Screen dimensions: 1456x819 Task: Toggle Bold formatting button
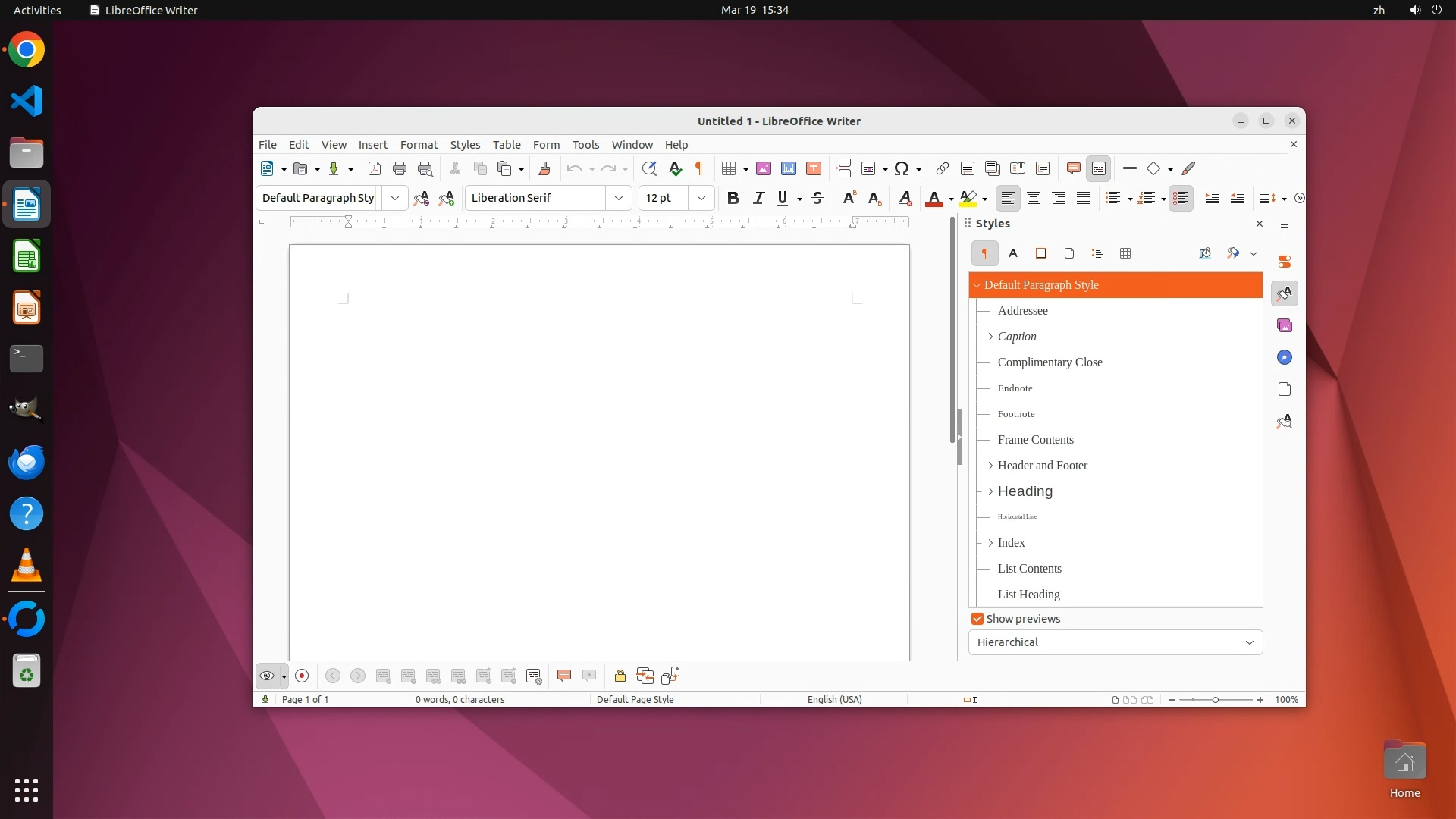click(733, 198)
